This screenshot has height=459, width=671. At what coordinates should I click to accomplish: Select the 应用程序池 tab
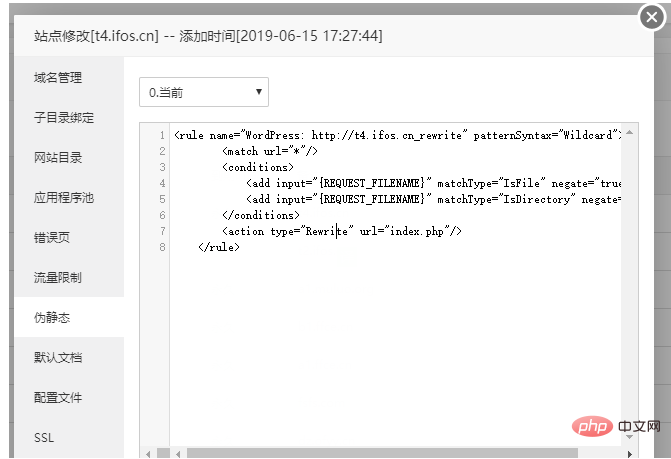(x=64, y=198)
